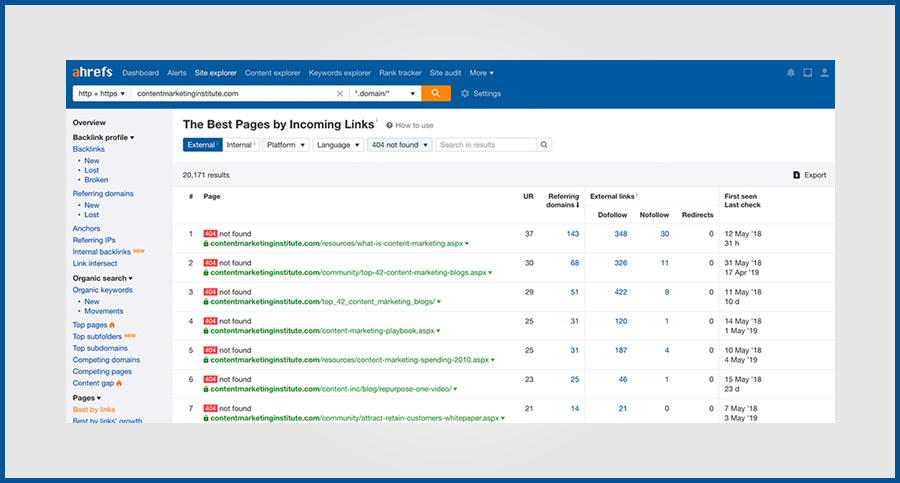The height and width of the screenshot is (483, 900).
Task: Open Organic keywords in sidebar
Action: pyautogui.click(x=102, y=290)
